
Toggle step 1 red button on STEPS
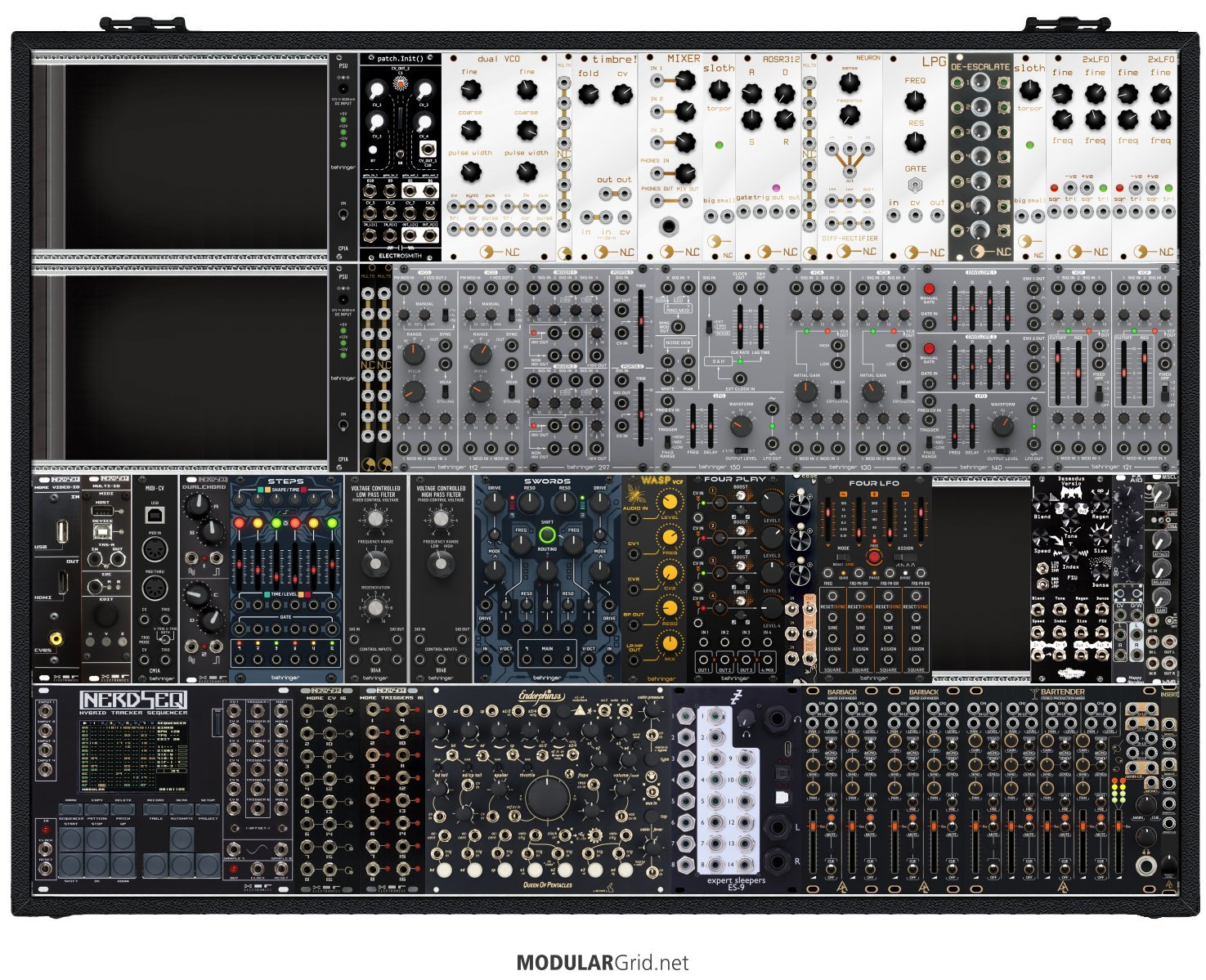tap(240, 523)
